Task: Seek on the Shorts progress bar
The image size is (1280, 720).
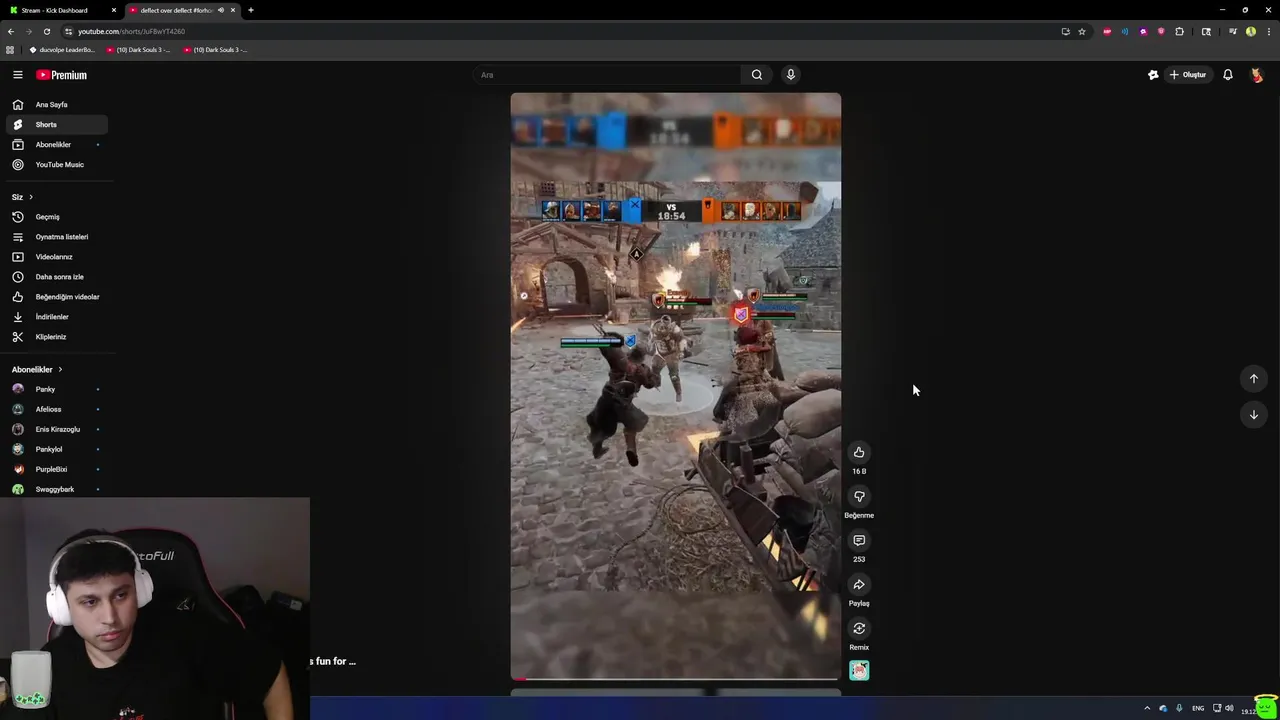Action: 676,679
